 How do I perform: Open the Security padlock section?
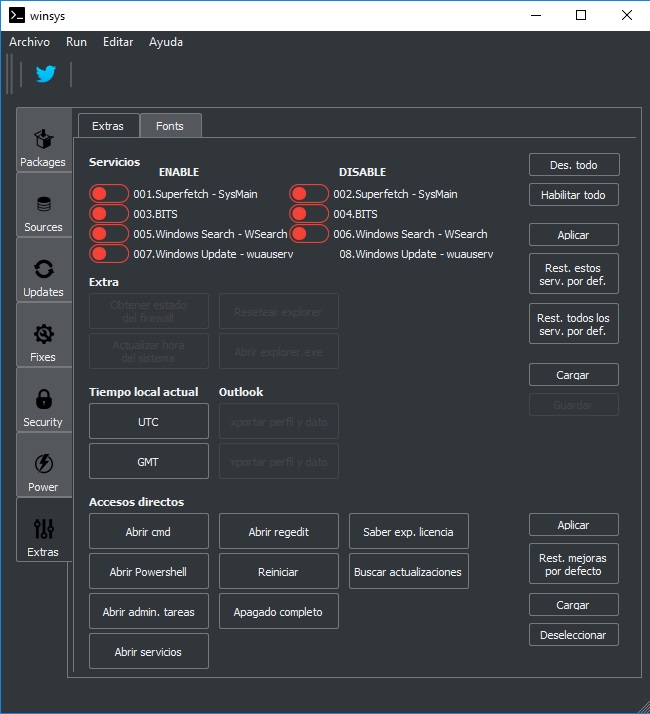pos(43,406)
